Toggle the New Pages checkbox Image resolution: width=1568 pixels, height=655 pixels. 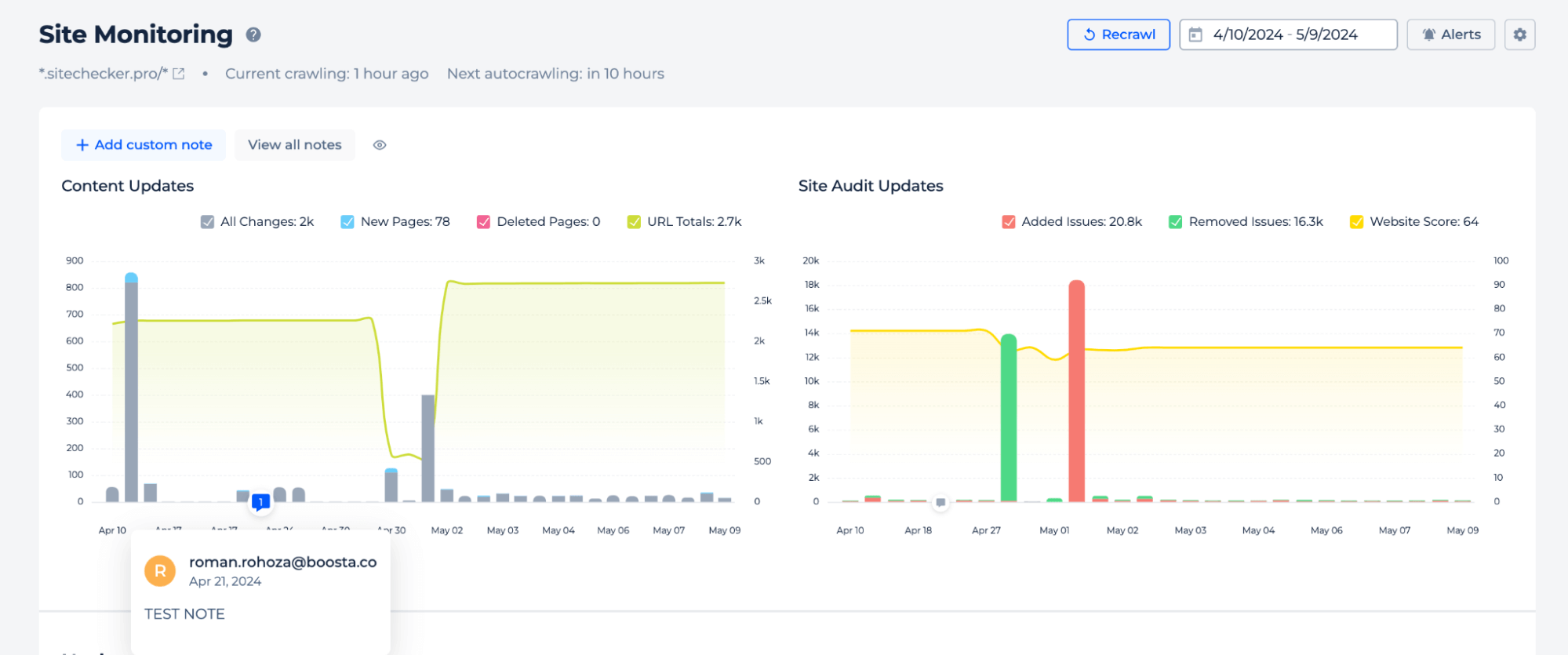[347, 222]
